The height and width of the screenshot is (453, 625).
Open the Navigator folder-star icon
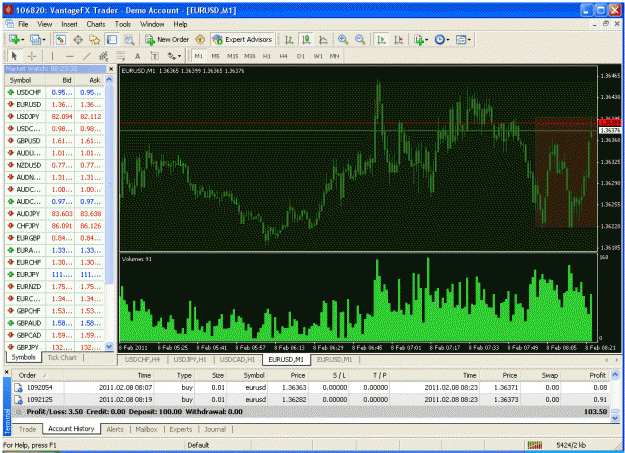point(94,39)
